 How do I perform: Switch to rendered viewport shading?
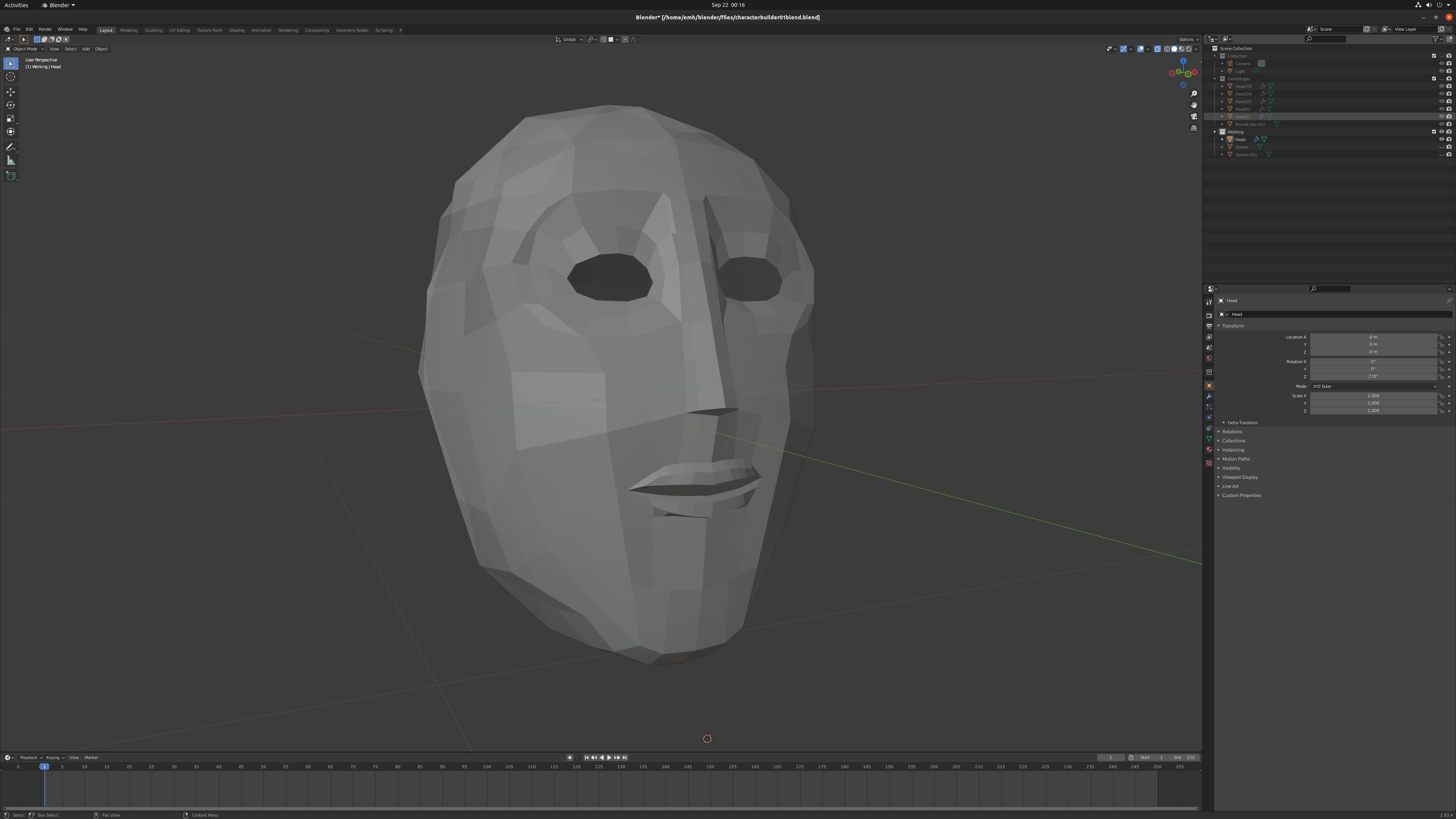(1188, 49)
